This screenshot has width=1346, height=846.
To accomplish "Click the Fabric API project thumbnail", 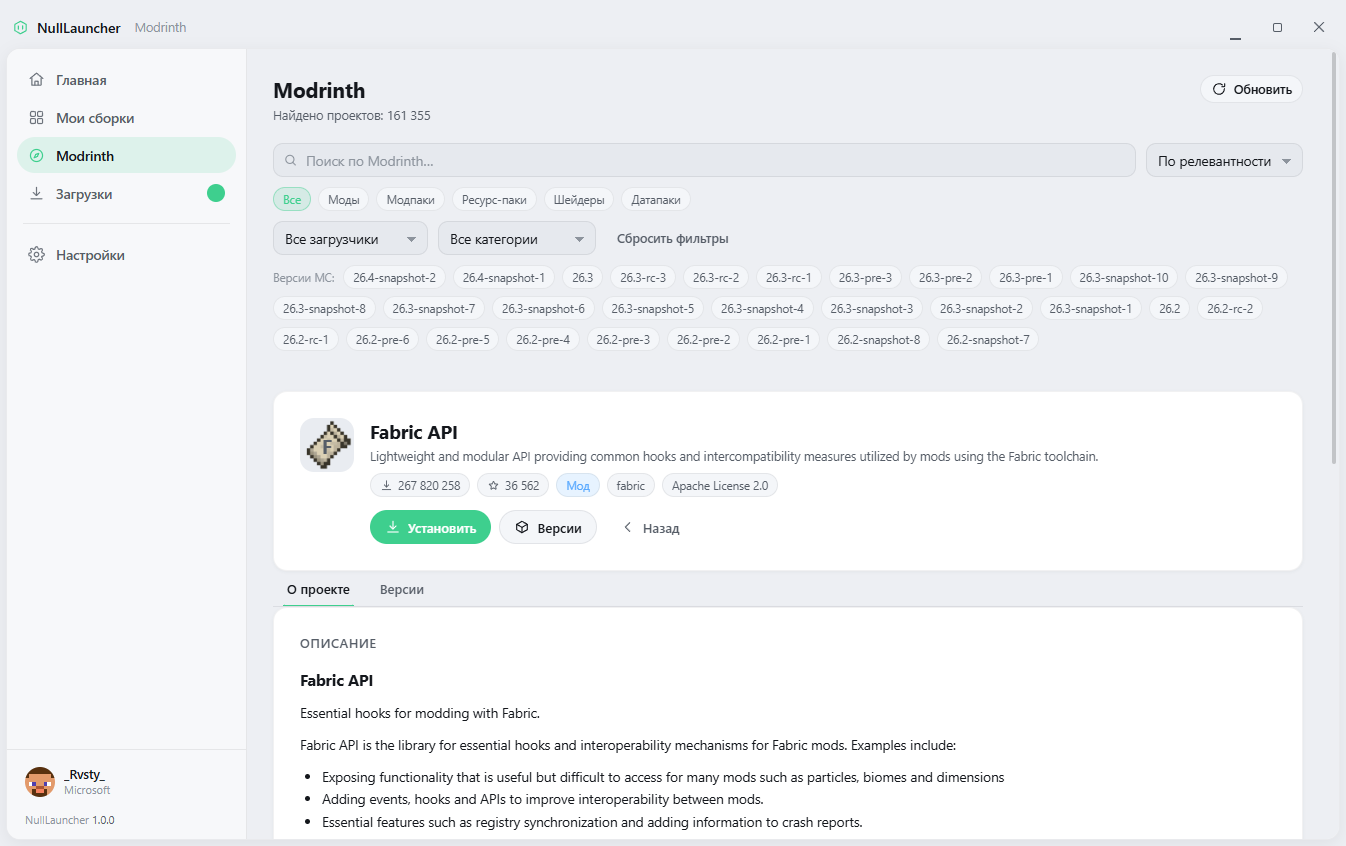I will [327, 445].
